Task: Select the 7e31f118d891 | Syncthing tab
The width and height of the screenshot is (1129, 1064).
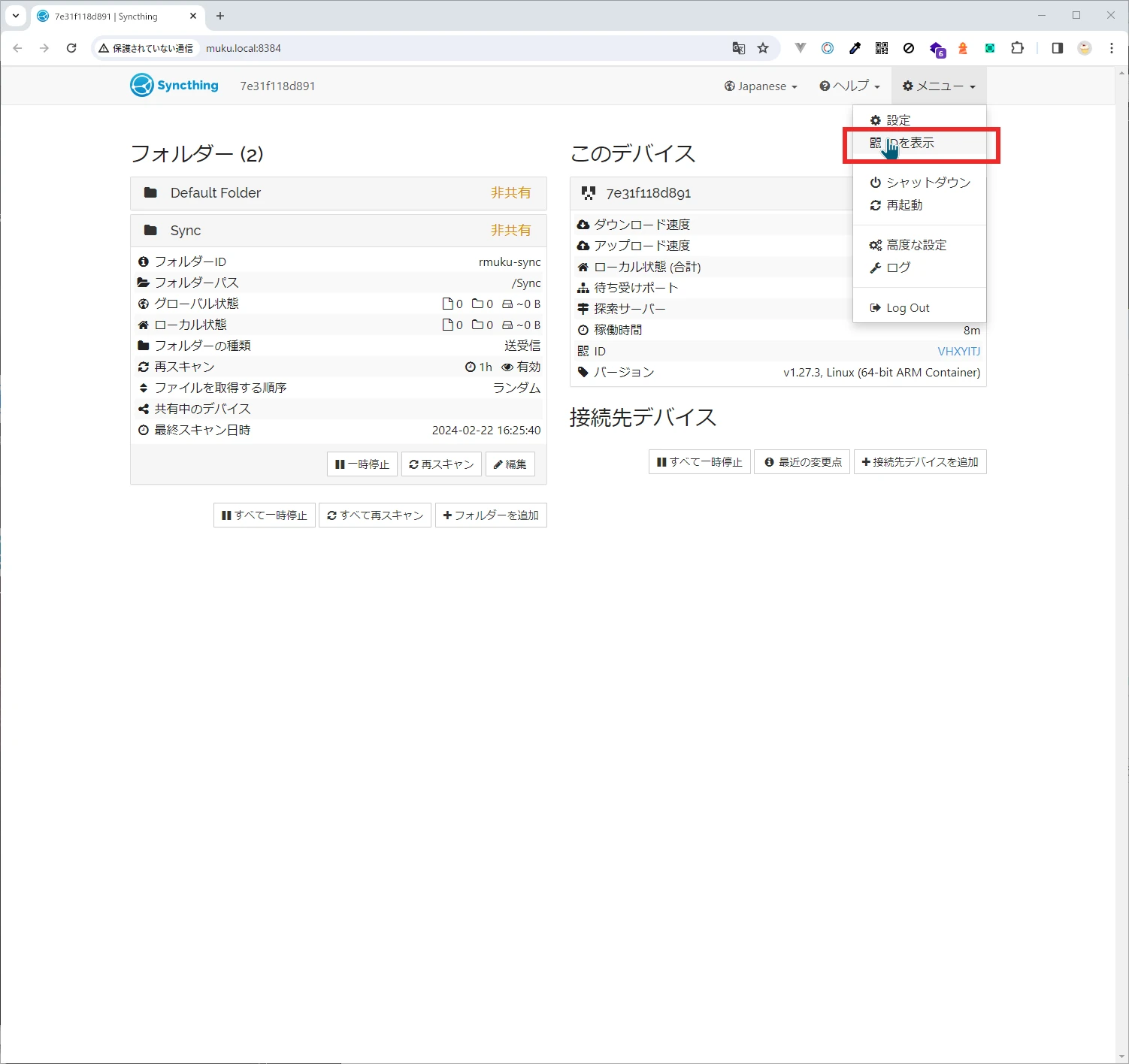Action: click(117, 16)
